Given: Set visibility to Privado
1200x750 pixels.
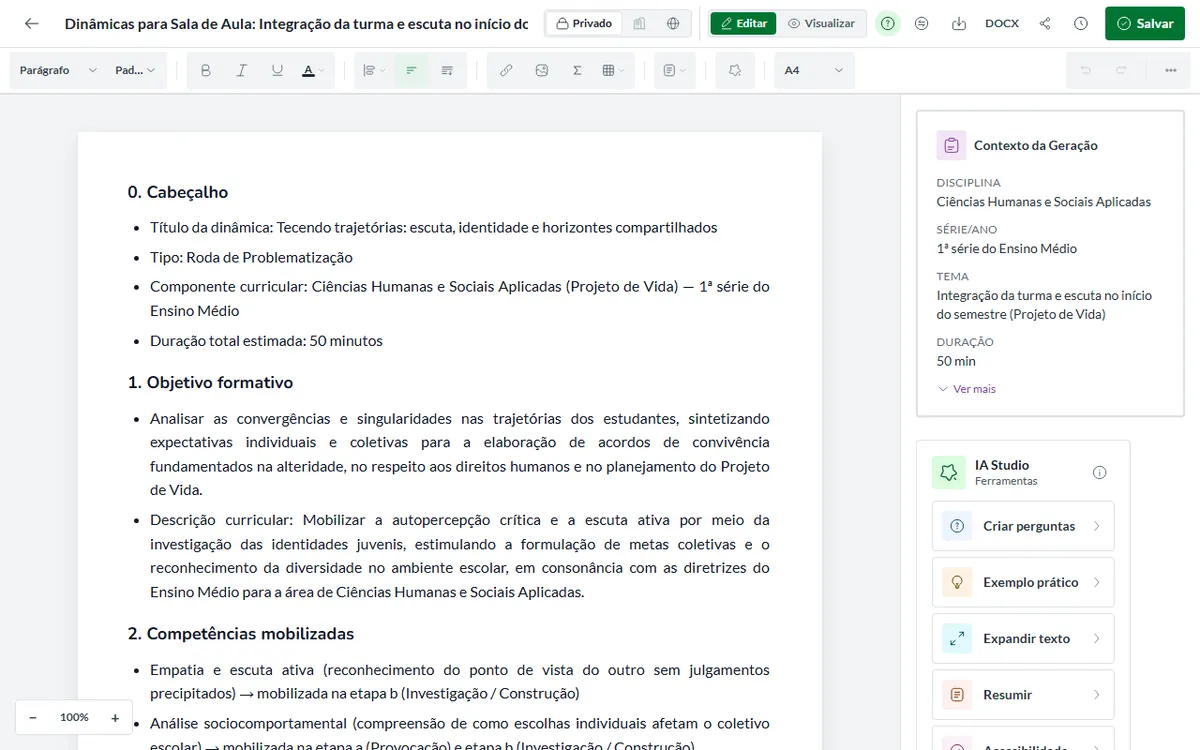Looking at the screenshot, I should [x=584, y=23].
